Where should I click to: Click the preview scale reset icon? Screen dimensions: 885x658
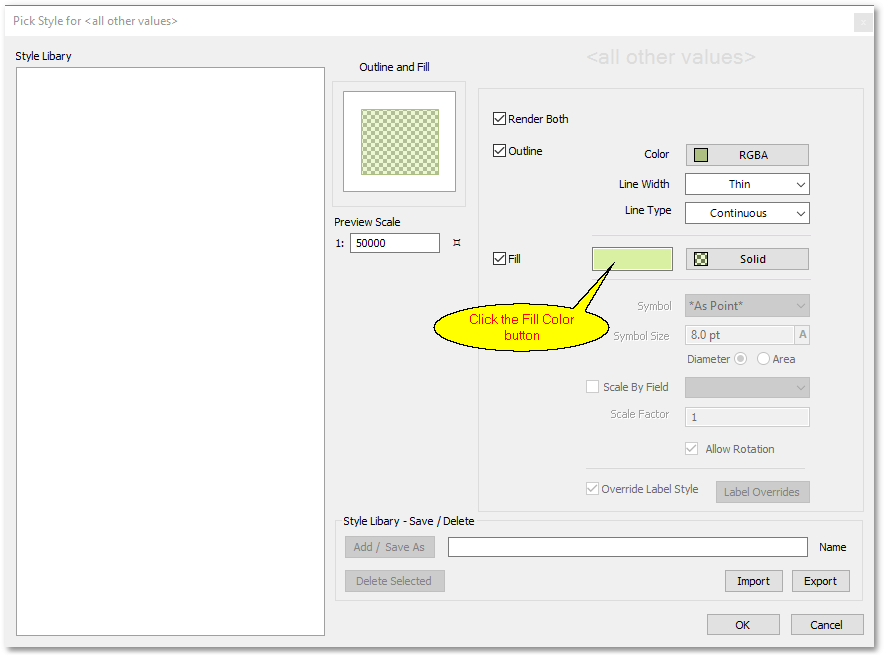(x=457, y=243)
